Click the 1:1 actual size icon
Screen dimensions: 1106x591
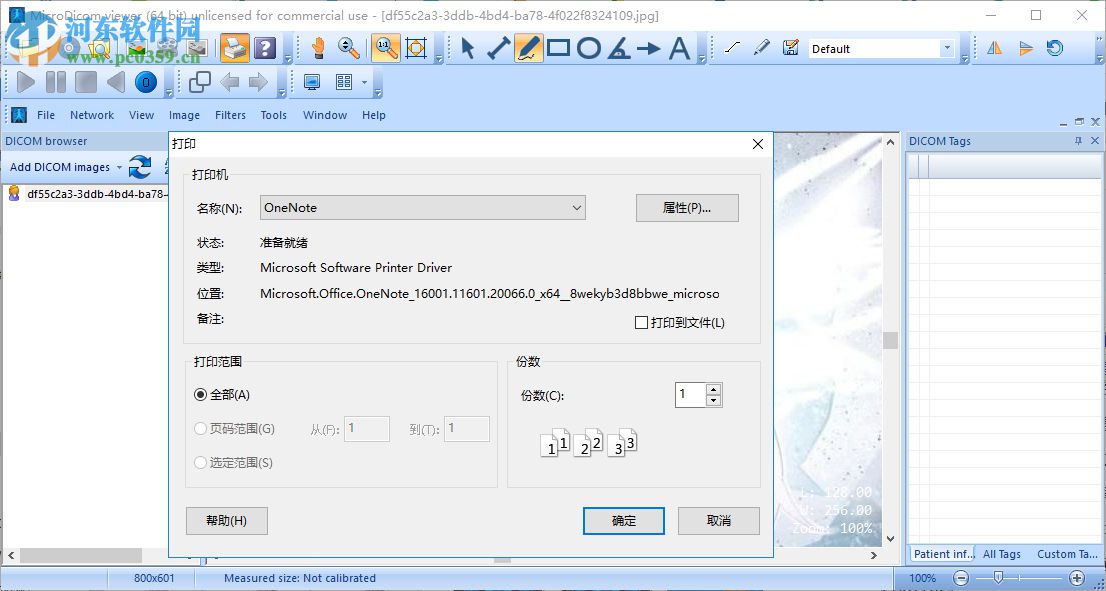385,47
